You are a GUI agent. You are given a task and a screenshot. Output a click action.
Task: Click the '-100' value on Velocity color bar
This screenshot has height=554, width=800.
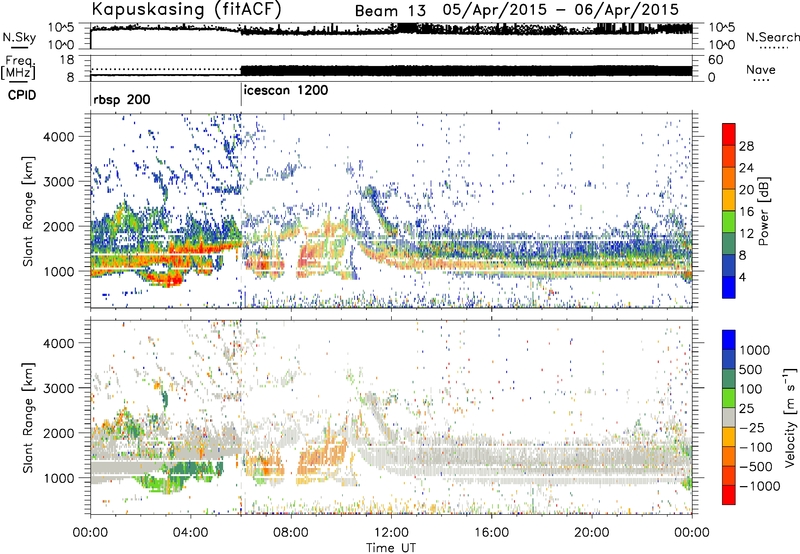(x=755, y=448)
